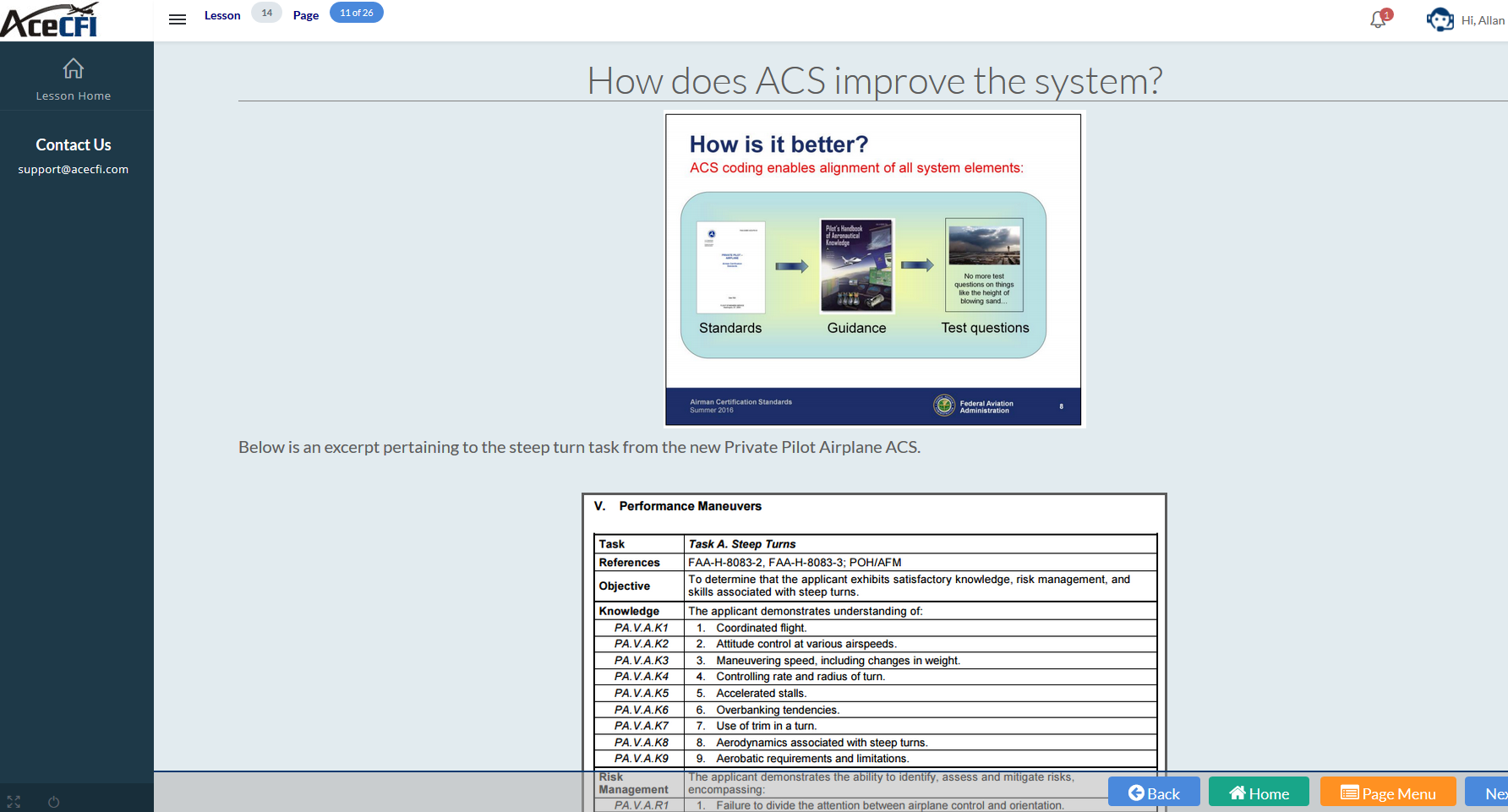Click Controlling rate and radius of turn

[x=800, y=677]
